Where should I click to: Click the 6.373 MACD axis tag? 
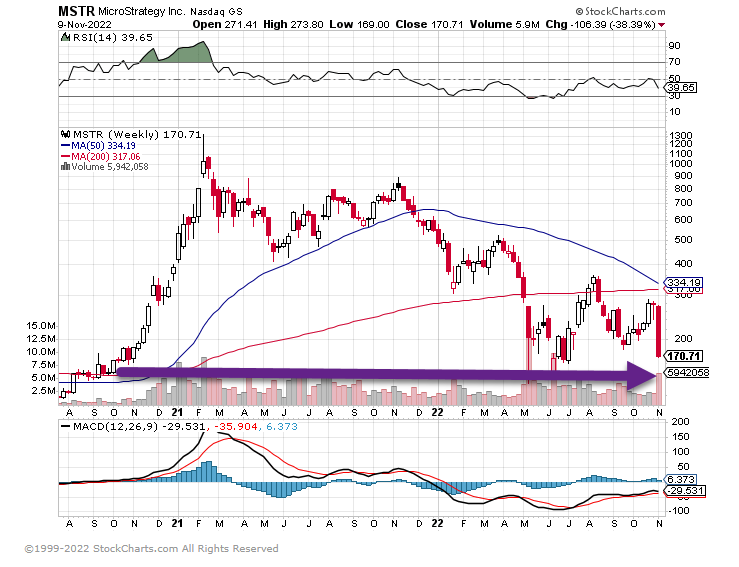click(680, 480)
